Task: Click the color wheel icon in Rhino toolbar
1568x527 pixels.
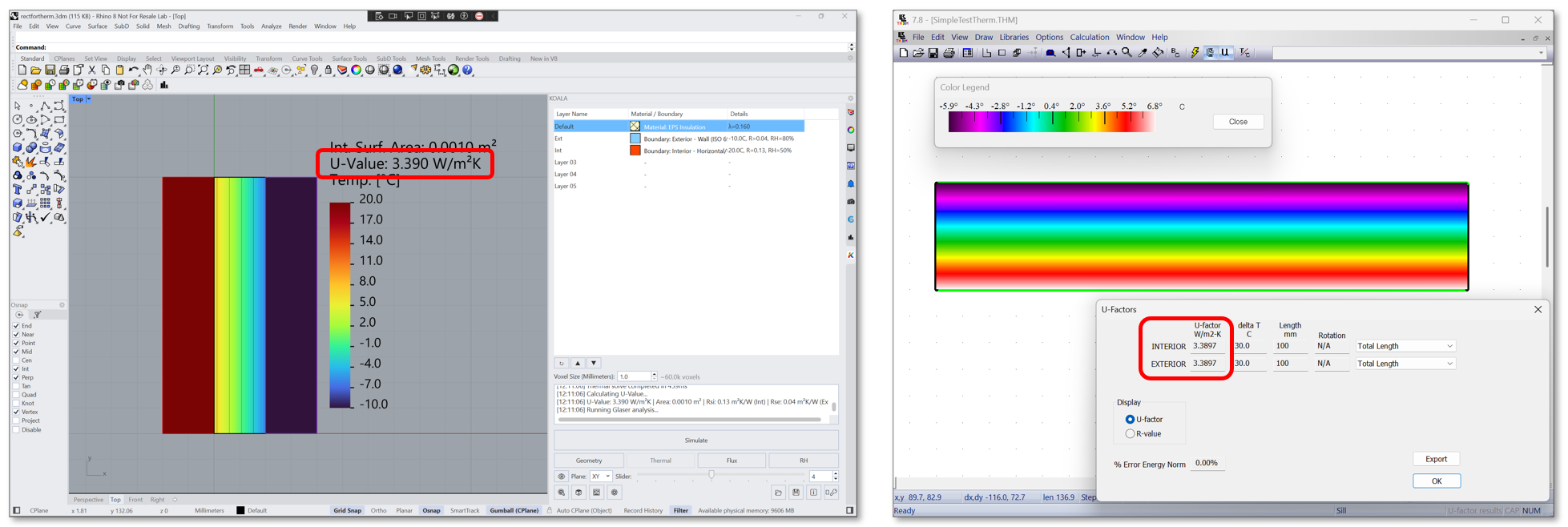Action: (356, 70)
